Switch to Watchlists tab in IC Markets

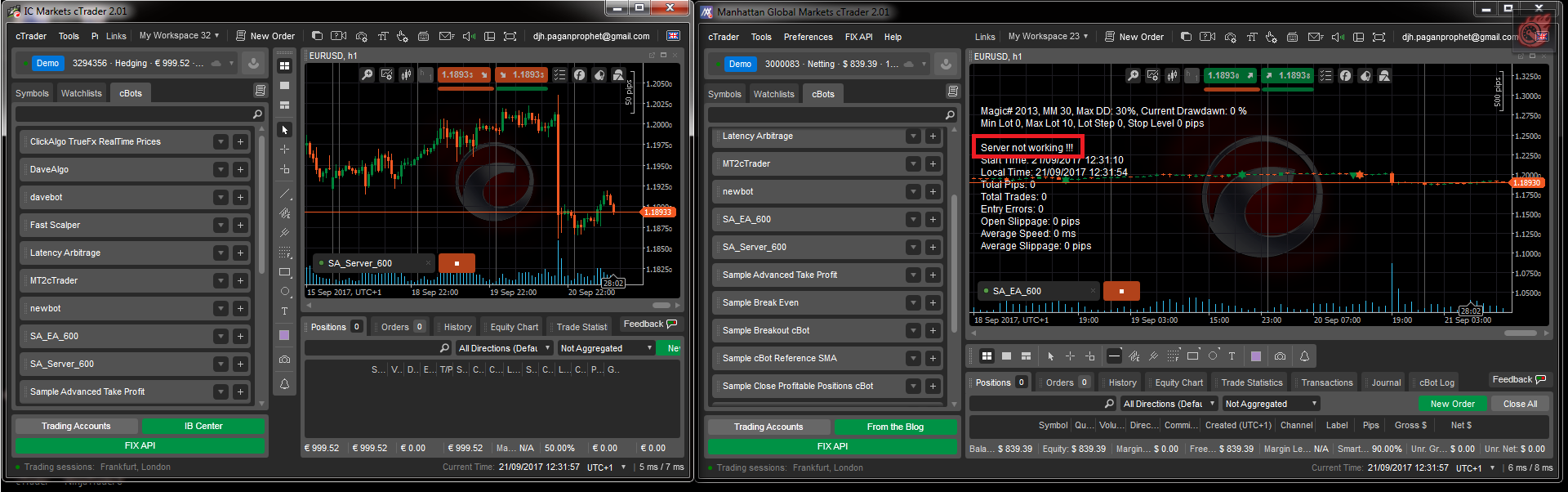[82, 93]
